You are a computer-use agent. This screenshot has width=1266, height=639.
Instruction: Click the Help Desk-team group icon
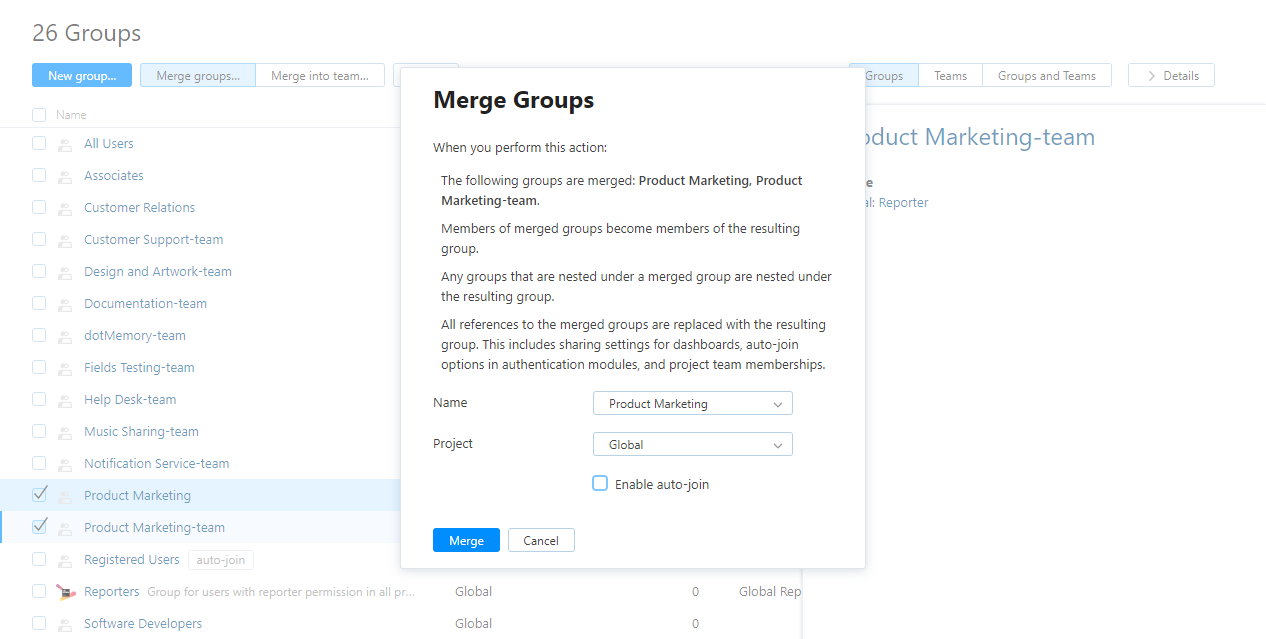pos(65,400)
